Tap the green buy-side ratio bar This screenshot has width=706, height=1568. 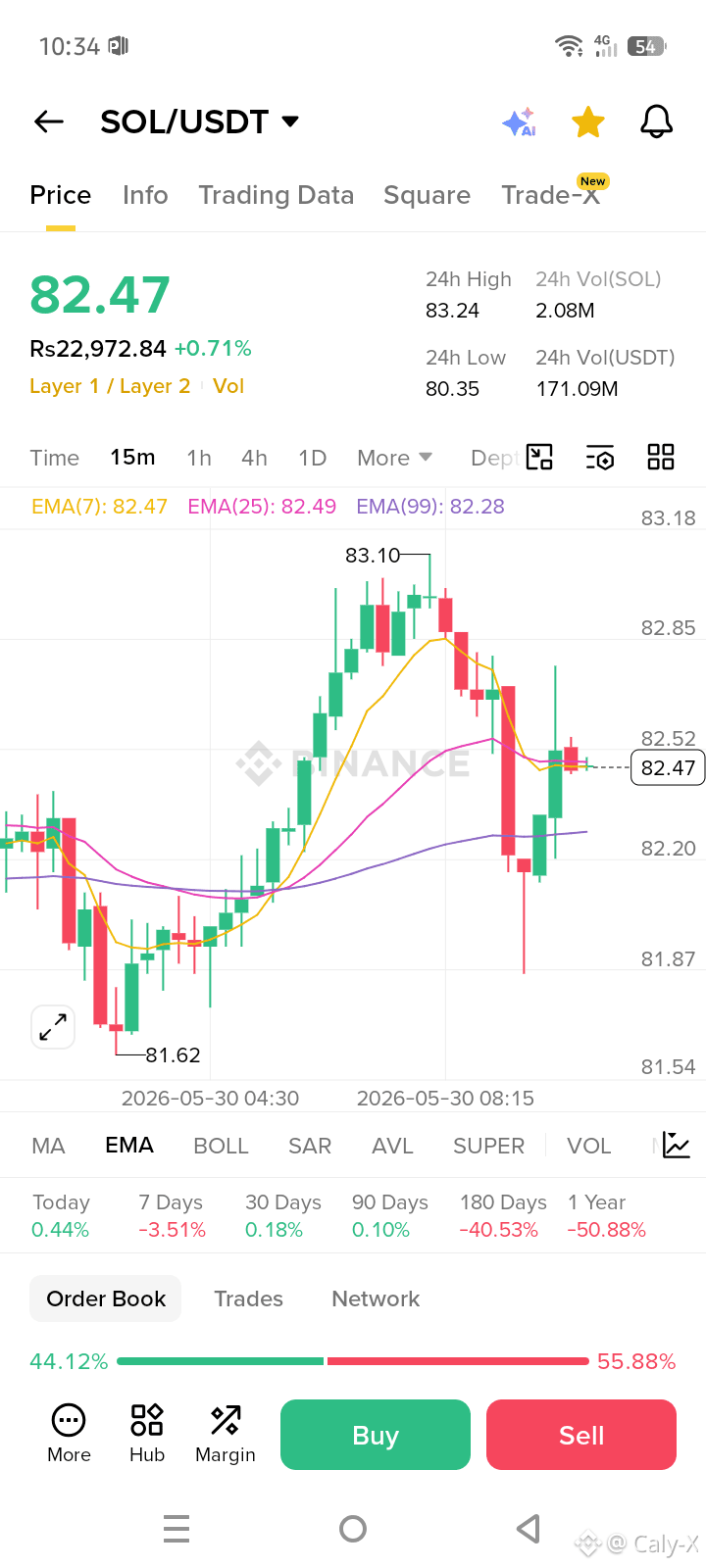click(x=221, y=1361)
